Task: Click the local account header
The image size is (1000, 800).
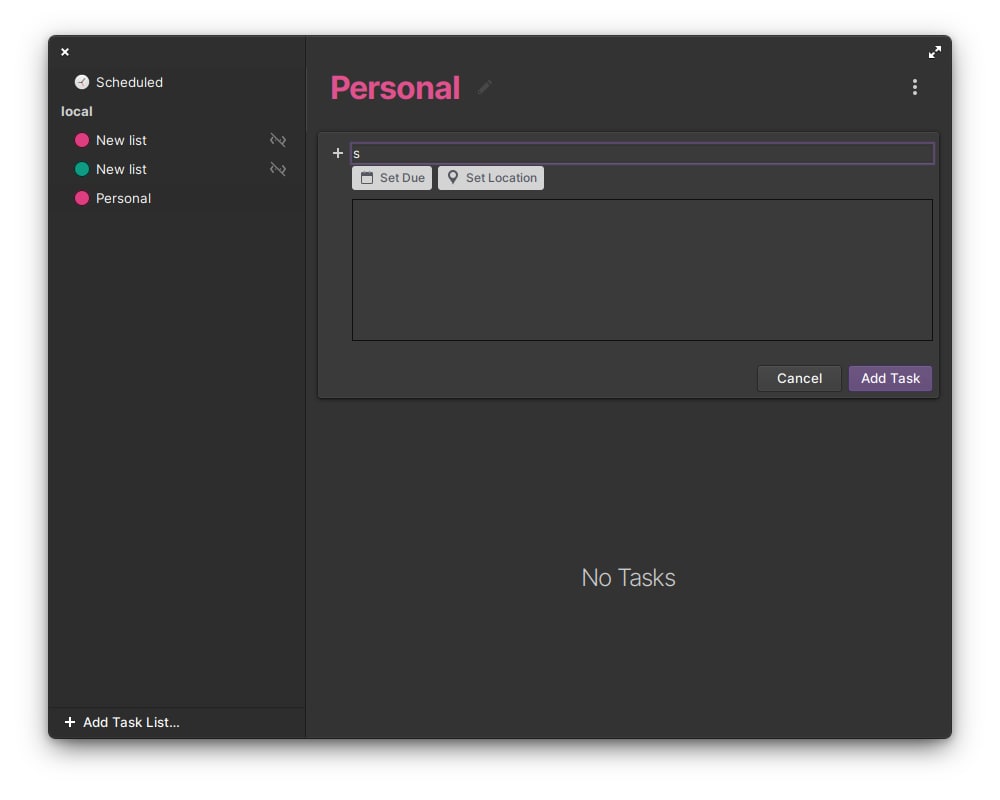Action: pyautogui.click(x=77, y=111)
